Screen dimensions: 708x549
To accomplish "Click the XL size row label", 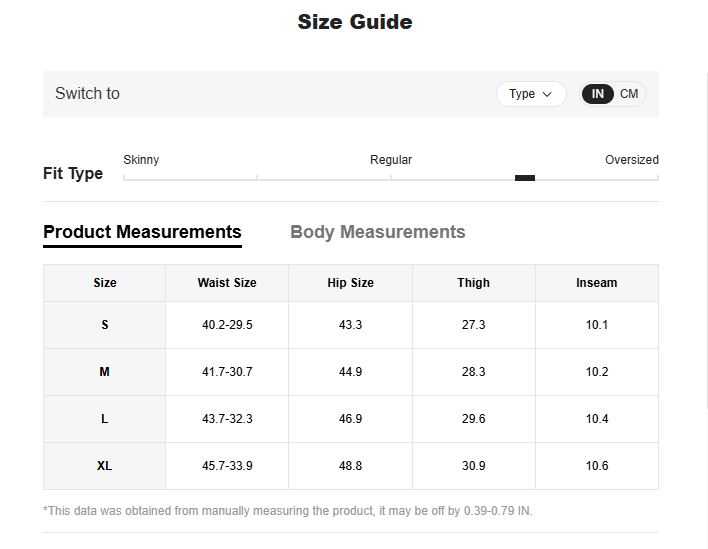I will tap(105, 466).
